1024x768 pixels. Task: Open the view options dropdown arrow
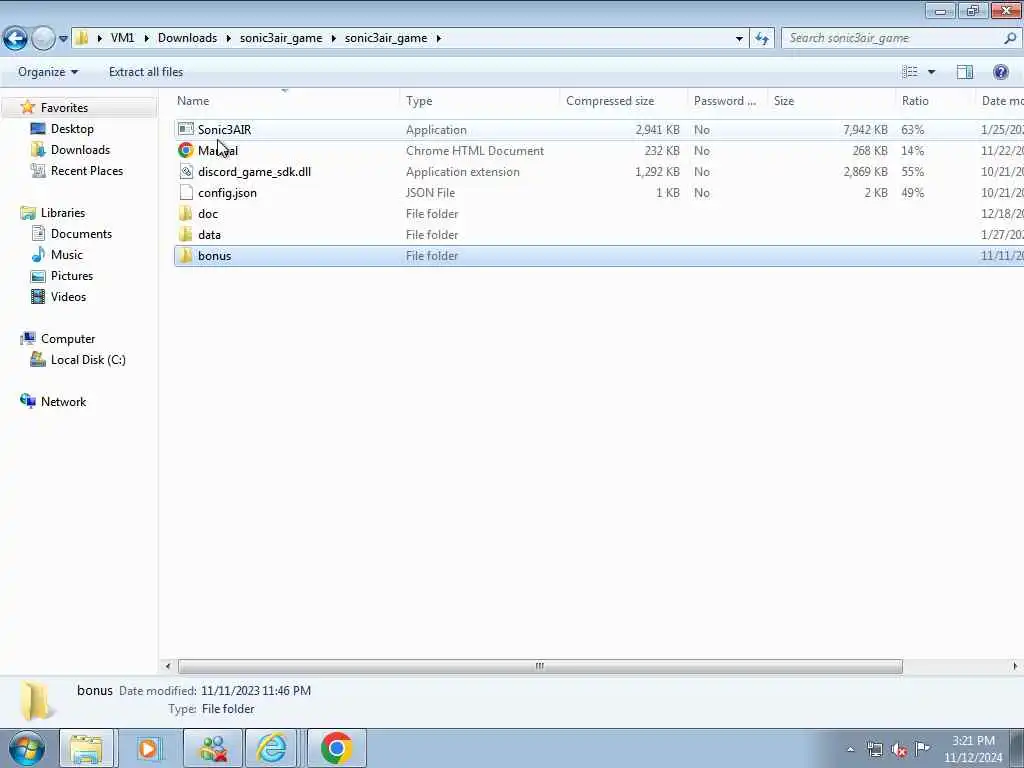tap(931, 72)
